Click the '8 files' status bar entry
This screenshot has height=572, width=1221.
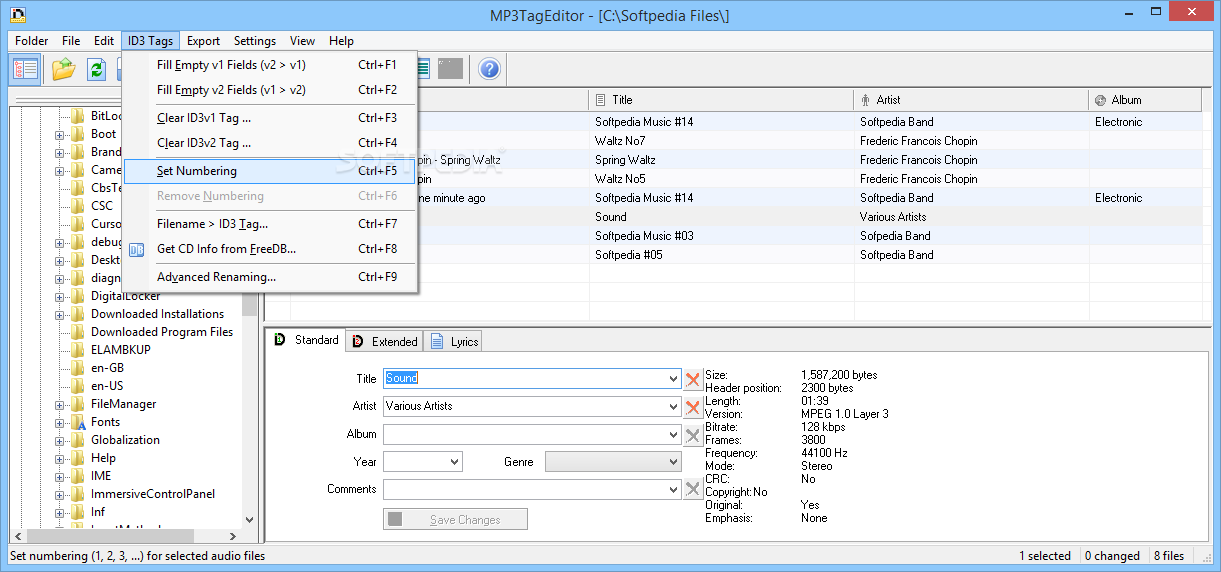[1169, 556]
